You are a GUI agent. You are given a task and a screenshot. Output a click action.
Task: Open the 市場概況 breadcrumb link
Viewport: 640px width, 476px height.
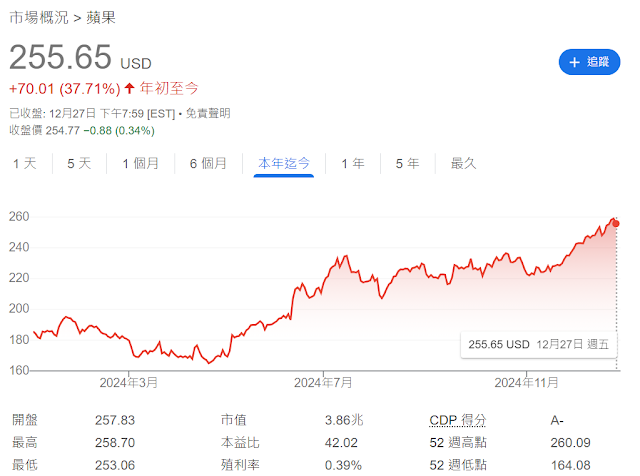[39, 18]
